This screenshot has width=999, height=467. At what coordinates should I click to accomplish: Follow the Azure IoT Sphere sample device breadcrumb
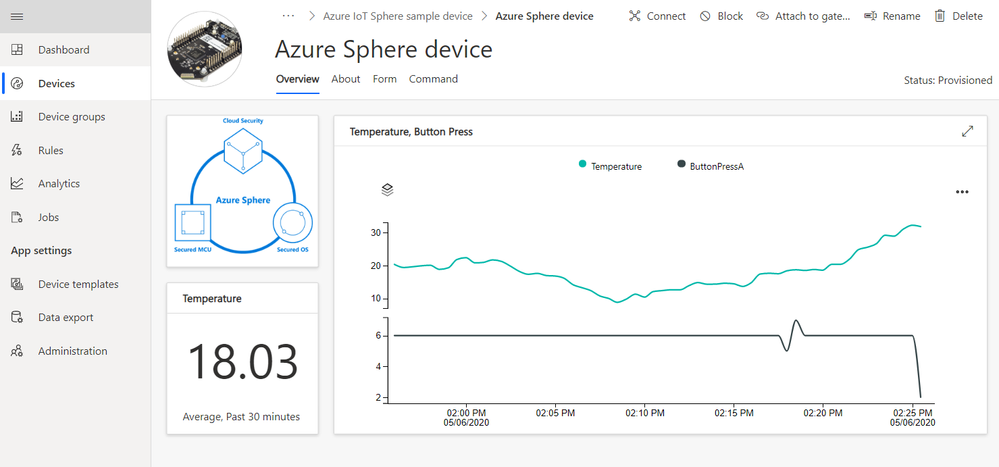[396, 16]
